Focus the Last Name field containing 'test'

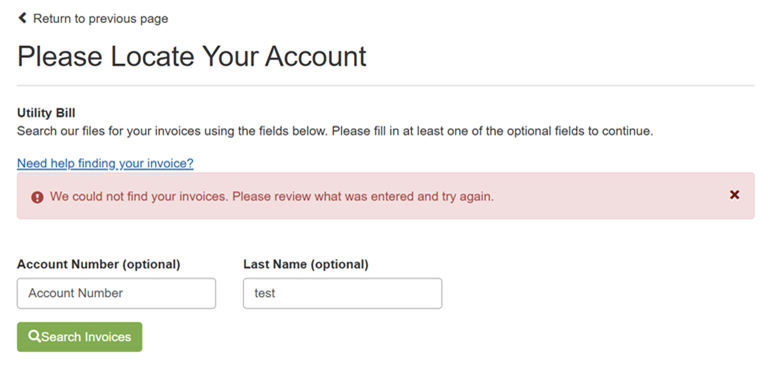[343, 293]
